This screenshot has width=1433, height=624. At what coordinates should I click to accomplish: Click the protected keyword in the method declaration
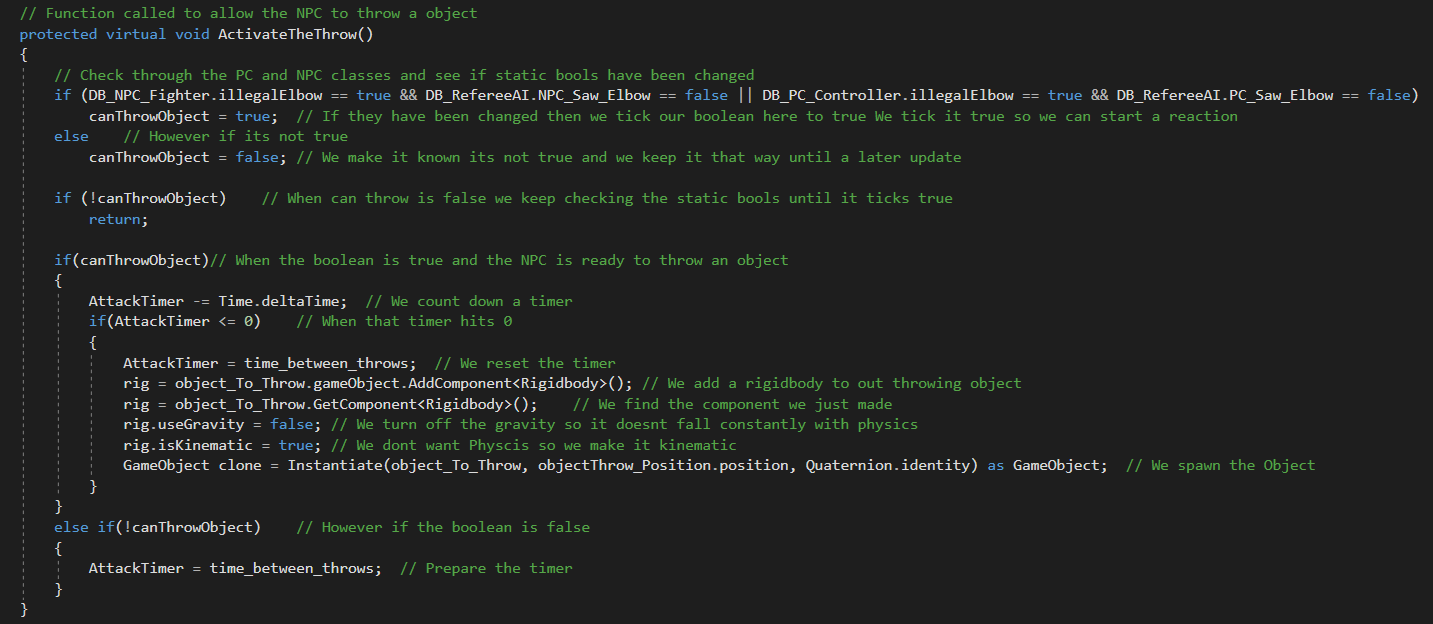[x=58, y=34]
